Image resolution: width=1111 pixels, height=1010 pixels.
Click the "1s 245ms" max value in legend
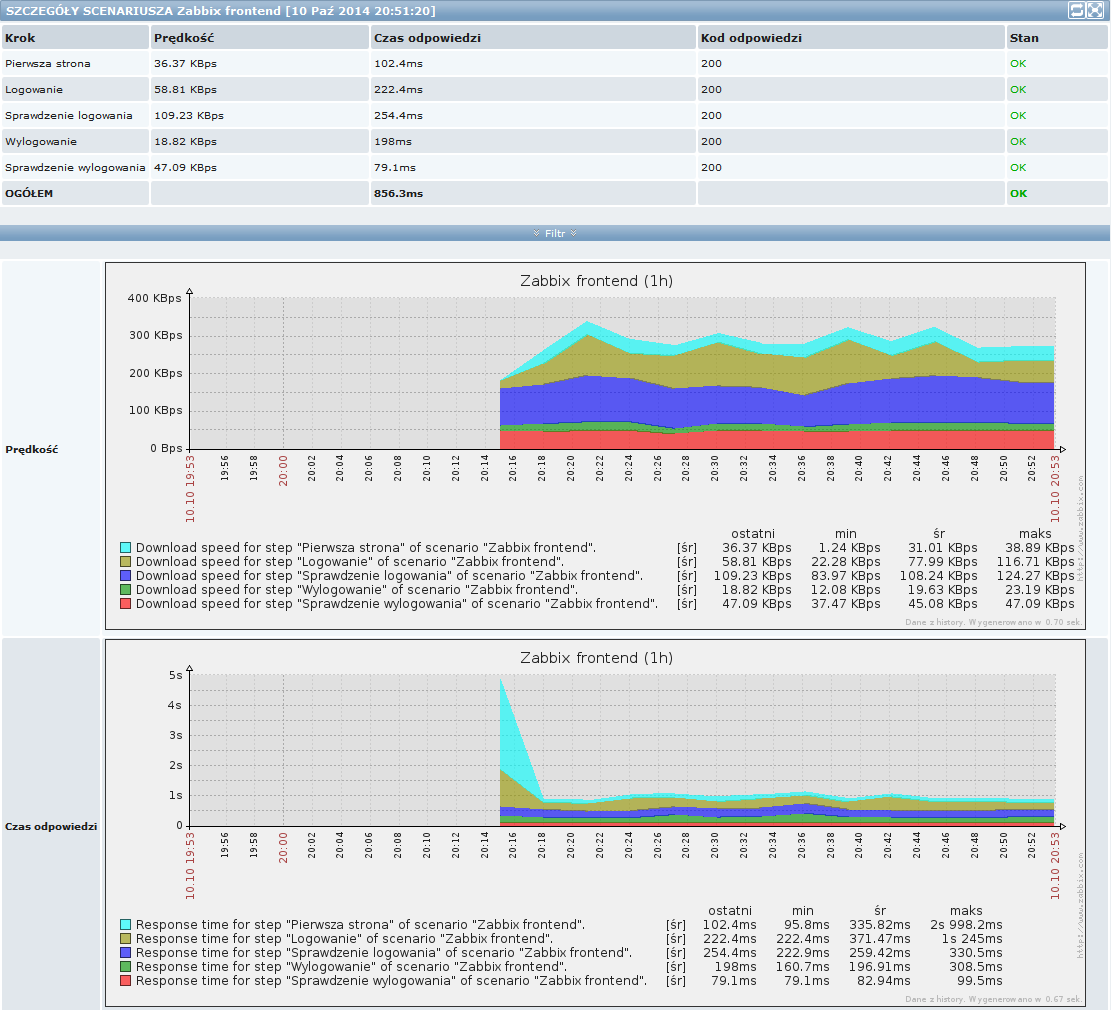pos(971,938)
